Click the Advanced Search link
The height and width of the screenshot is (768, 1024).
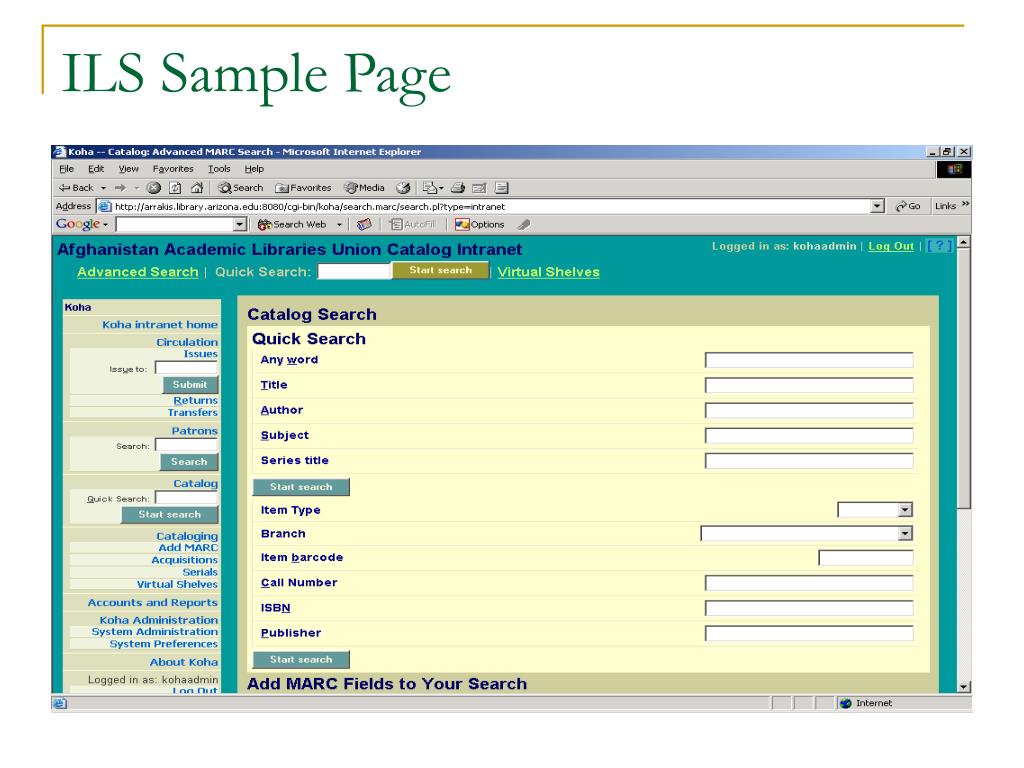point(137,272)
